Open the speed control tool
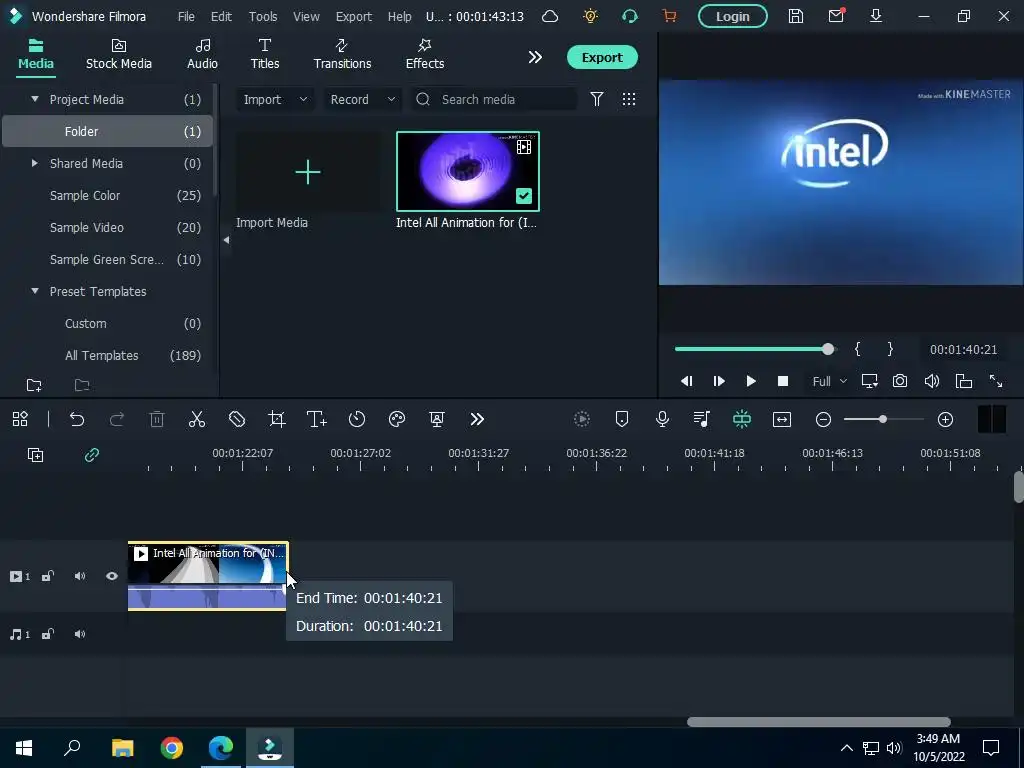This screenshot has width=1024, height=768. point(357,419)
